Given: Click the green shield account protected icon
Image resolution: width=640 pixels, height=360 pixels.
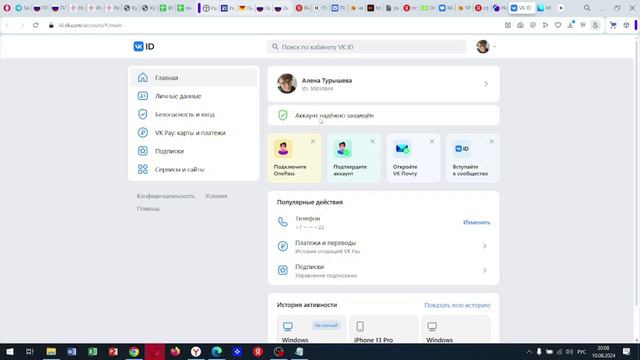Looking at the screenshot, I should [x=283, y=116].
